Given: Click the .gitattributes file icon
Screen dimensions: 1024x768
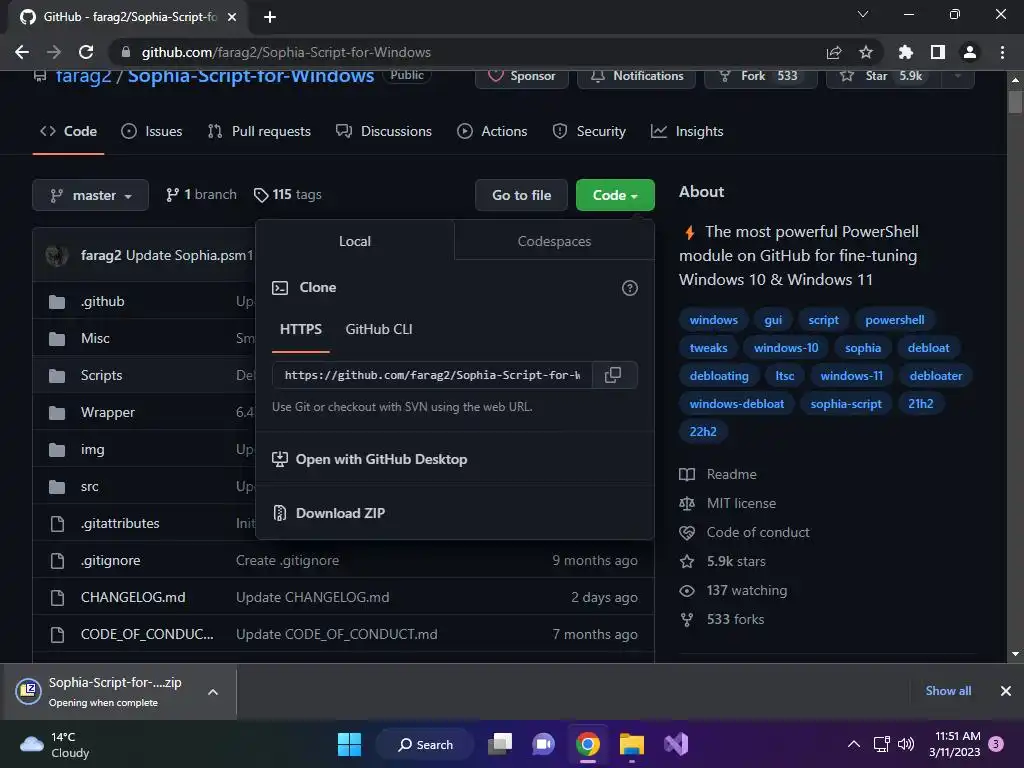Looking at the screenshot, I should (x=57, y=523).
